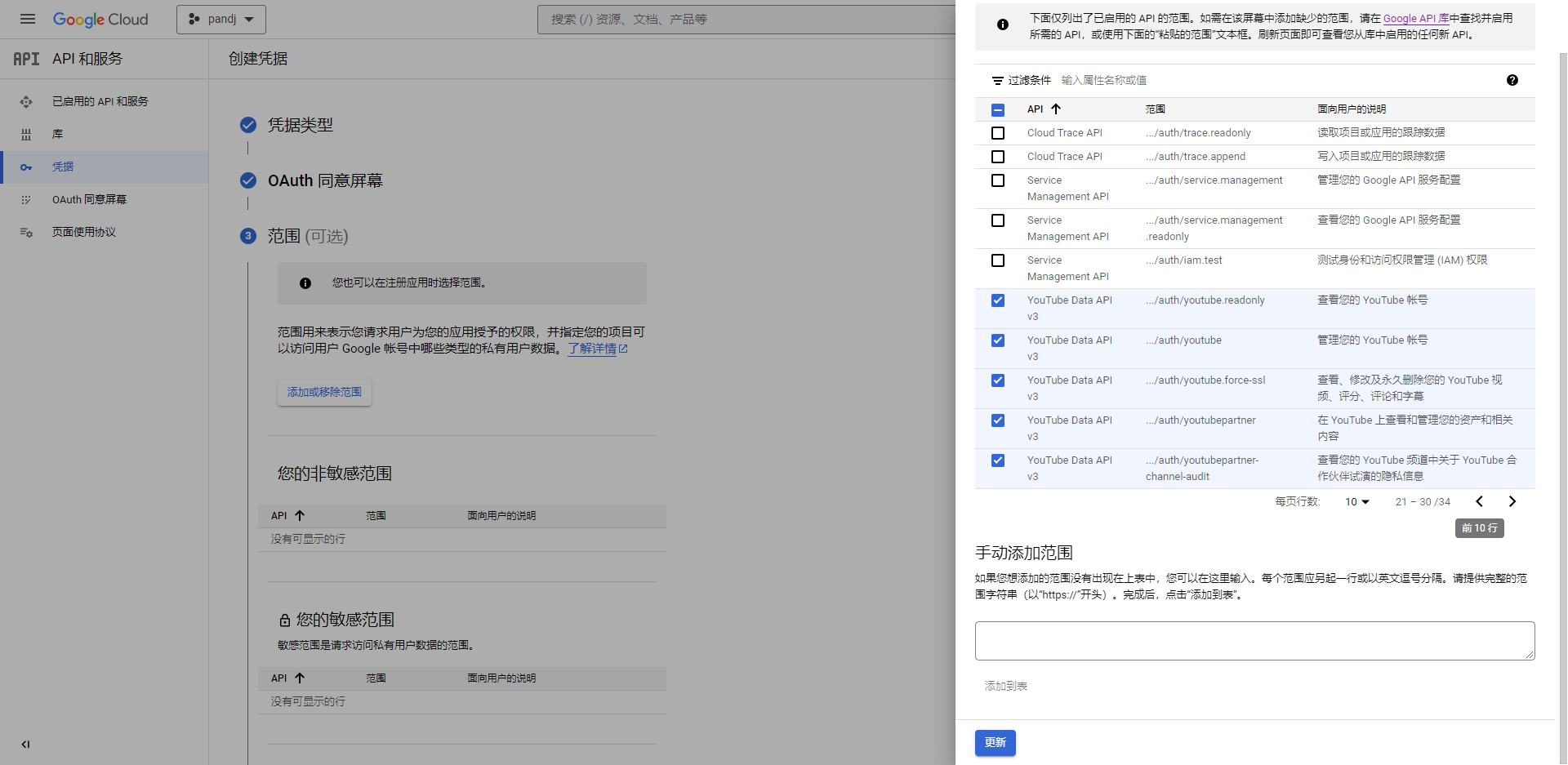Toggle the select-all header checkbox
This screenshot has width=1568, height=765.
(x=997, y=109)
